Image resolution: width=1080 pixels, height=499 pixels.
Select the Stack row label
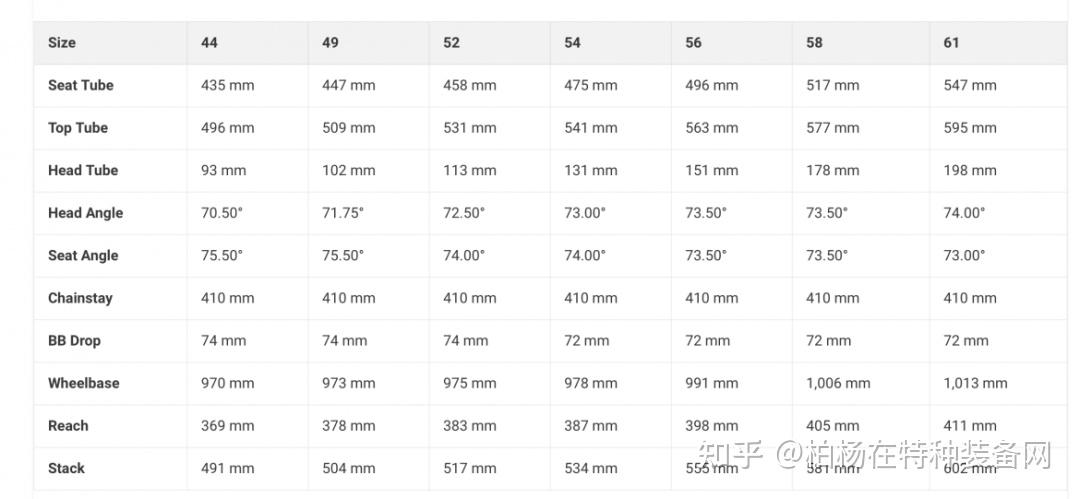click(x=66, y=468)
